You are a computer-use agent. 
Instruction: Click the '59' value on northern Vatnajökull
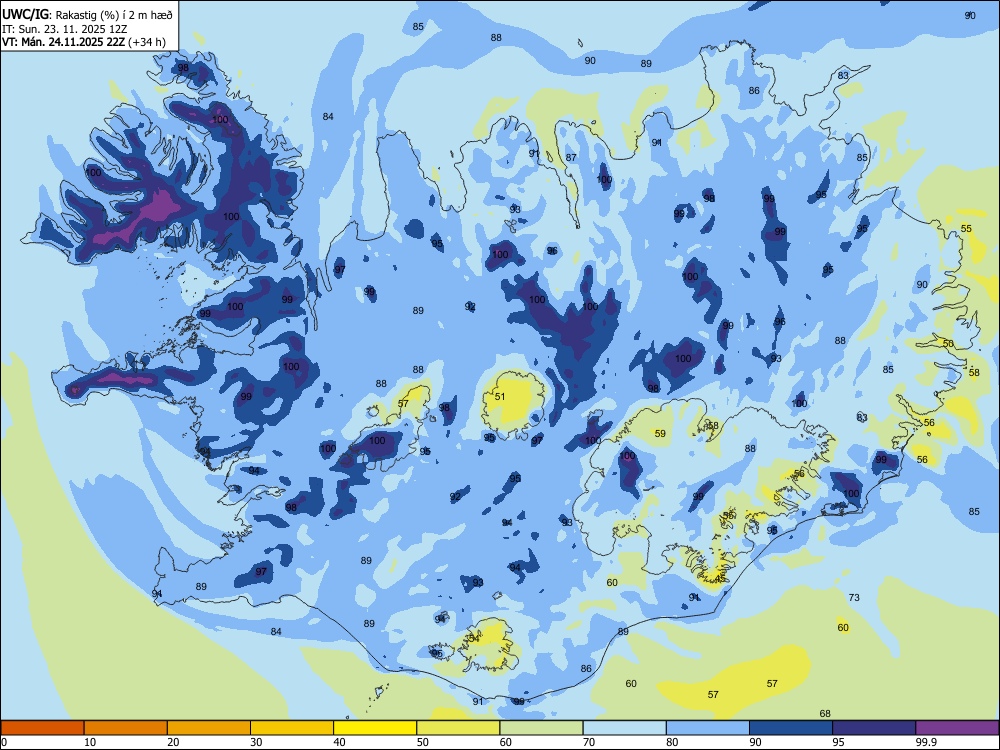[660, 434]
